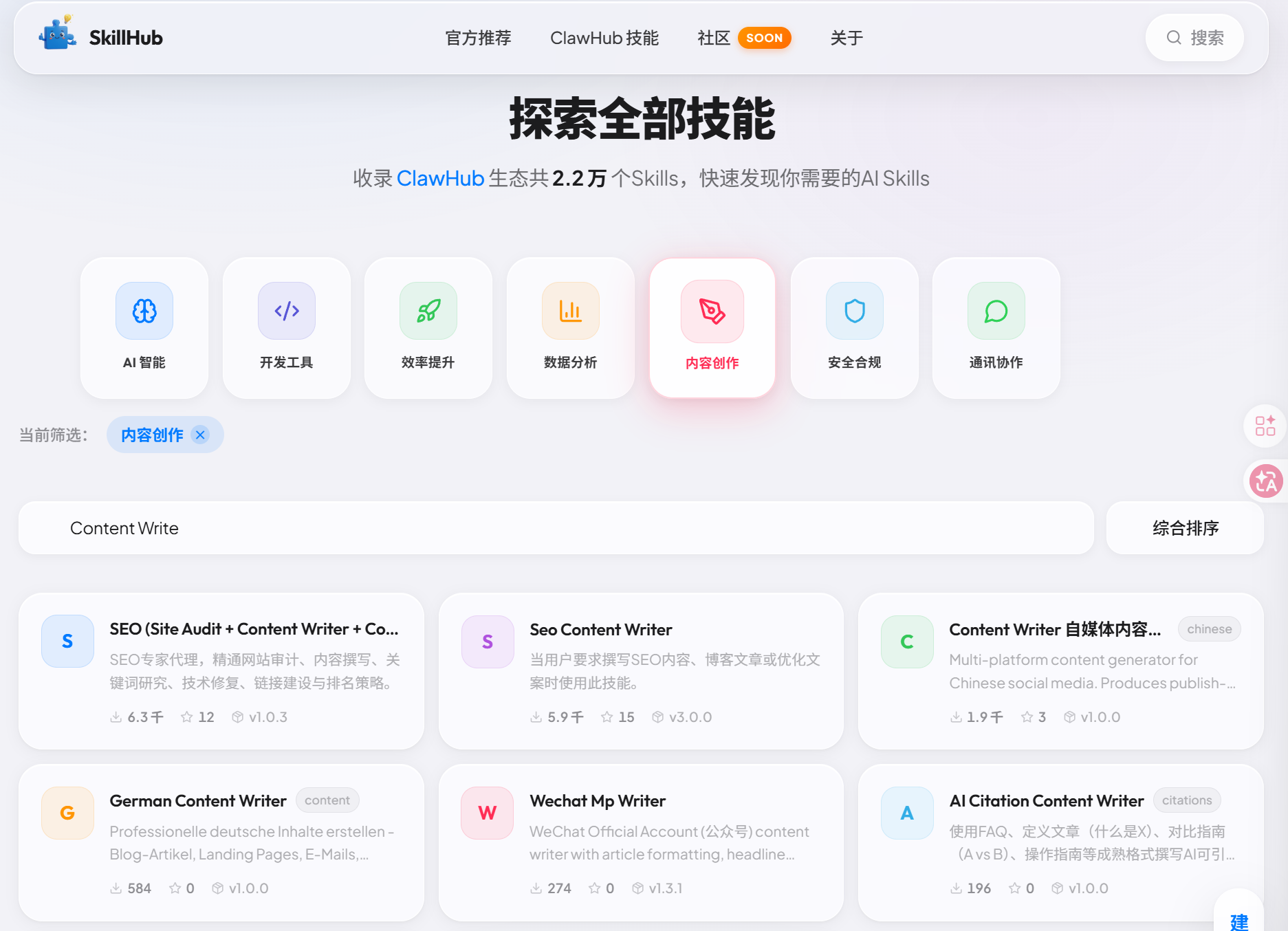Select the 效率提升 rocket icon
Screen dimensions: 1288x931
point(428,311)
